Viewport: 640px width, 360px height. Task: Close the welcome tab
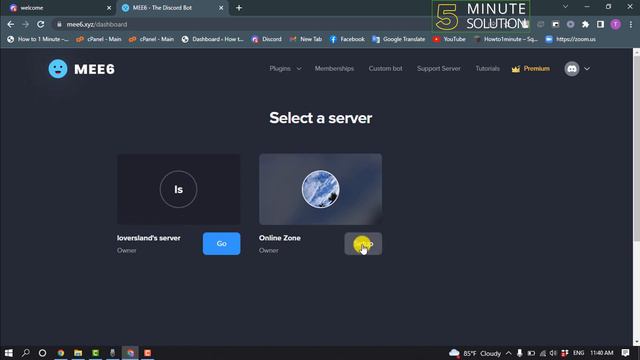point(109,8)
